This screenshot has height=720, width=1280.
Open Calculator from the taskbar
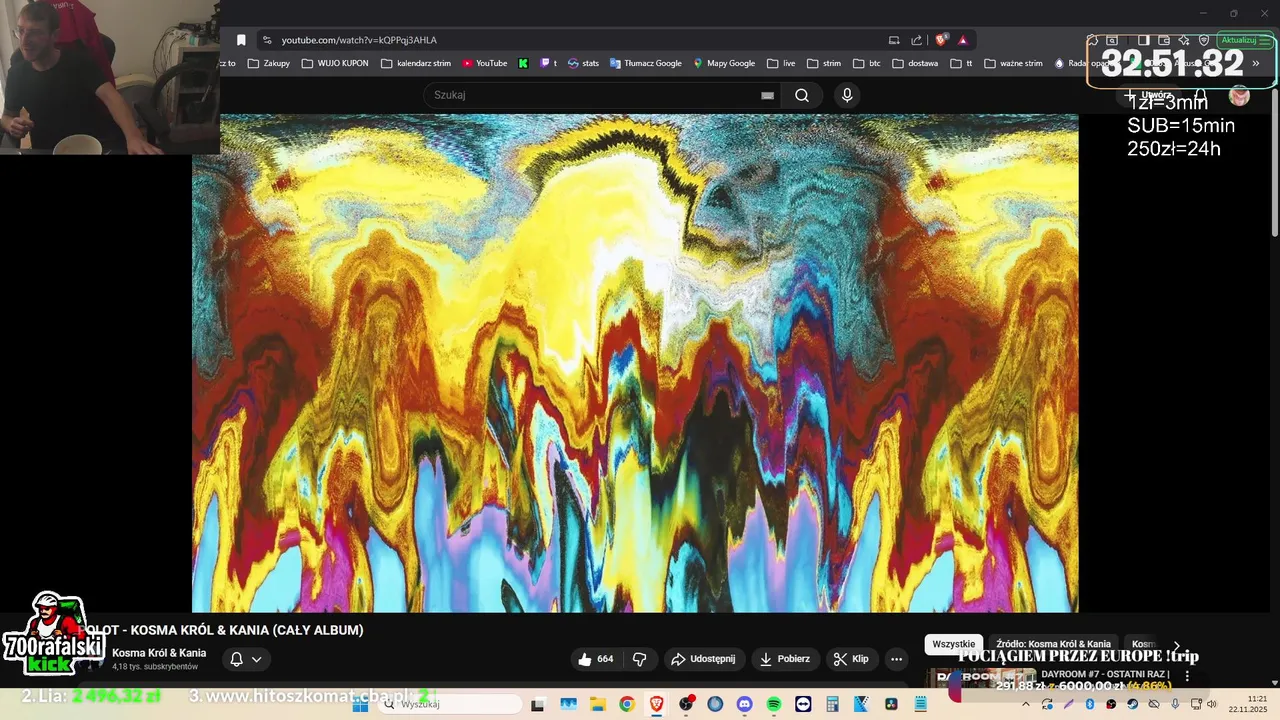coord(833,704)
